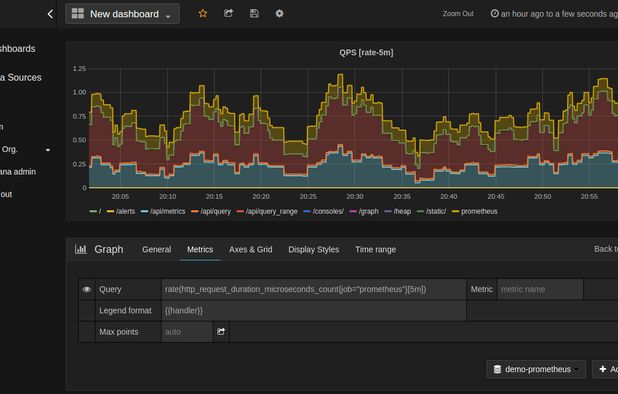Open dashboard settings gear icon
The width and height of the screenshot is (618, 394).
click(279, 13)
